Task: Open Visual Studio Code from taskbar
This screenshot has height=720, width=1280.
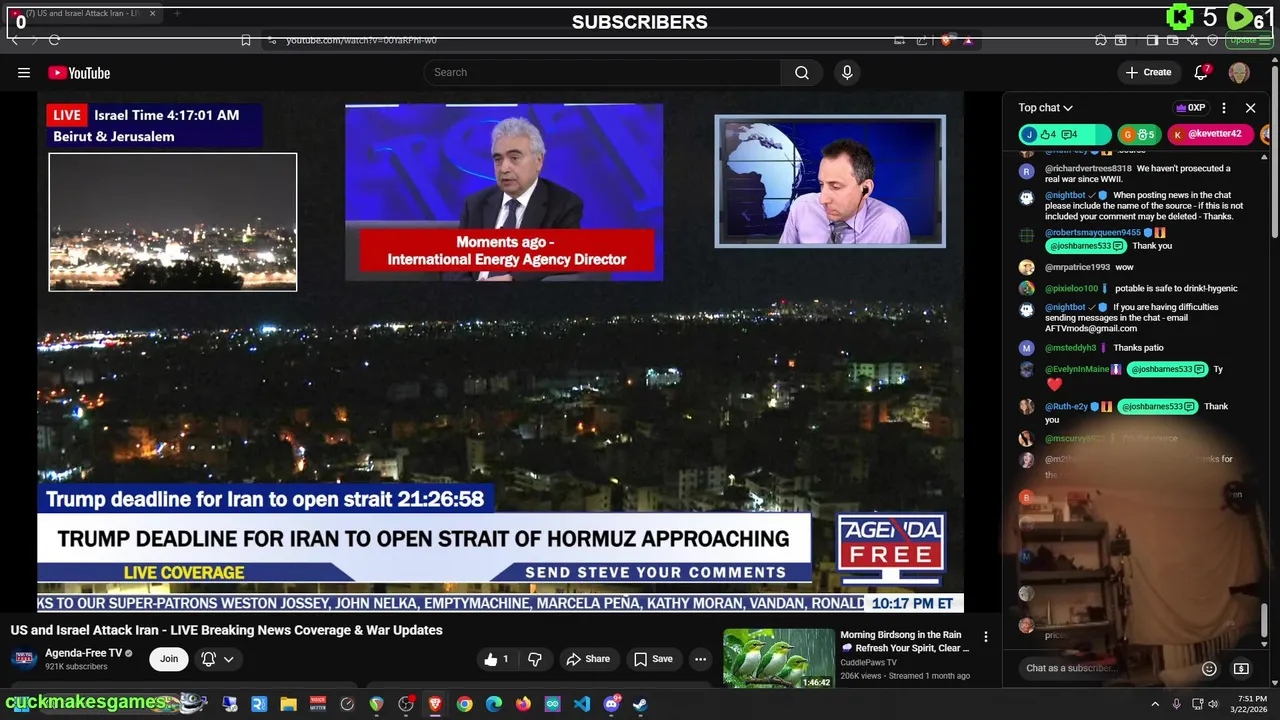Action: pyautogui.click(x=582, y=704)
